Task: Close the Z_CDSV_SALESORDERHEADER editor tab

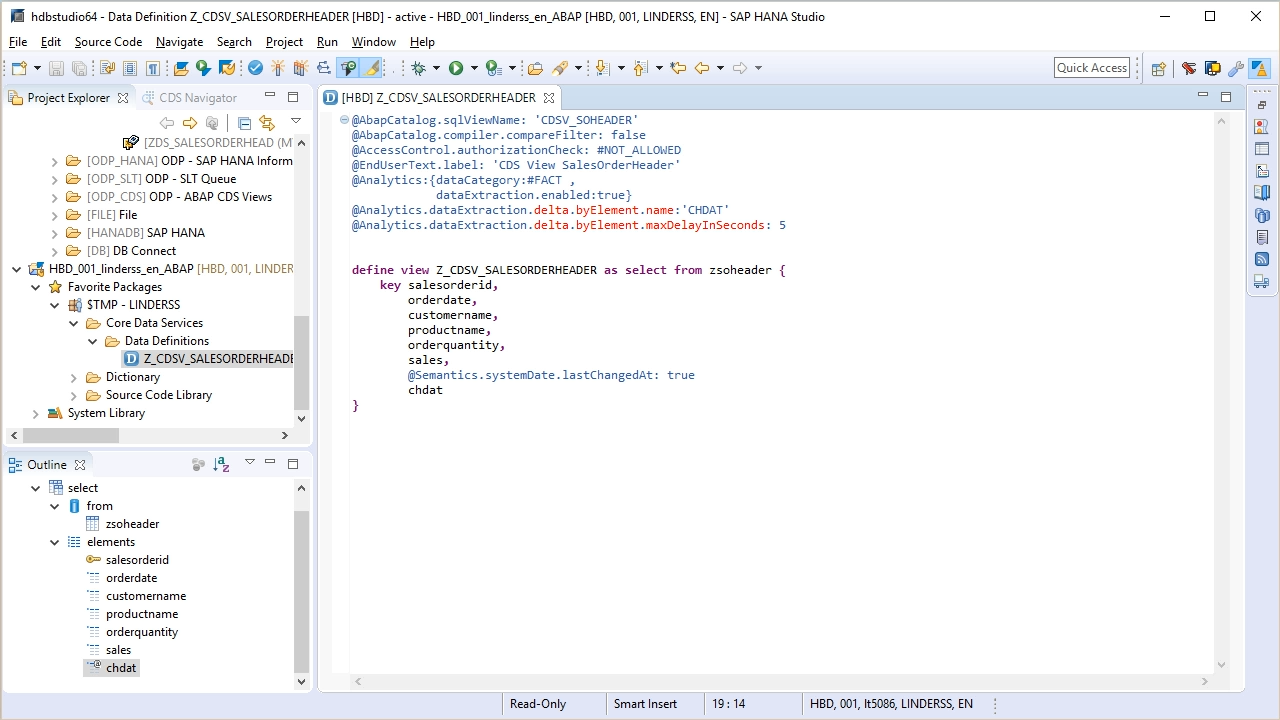Action: [x=548, y=98]
